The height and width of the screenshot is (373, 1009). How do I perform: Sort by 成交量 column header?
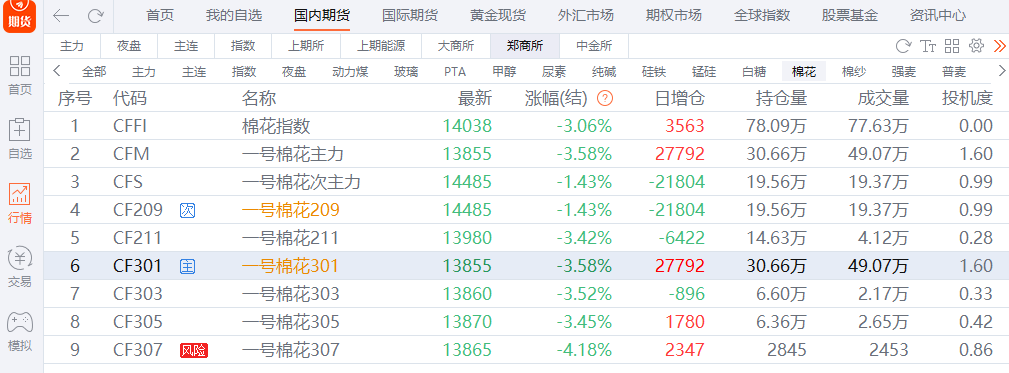click(x=883, y=98)
